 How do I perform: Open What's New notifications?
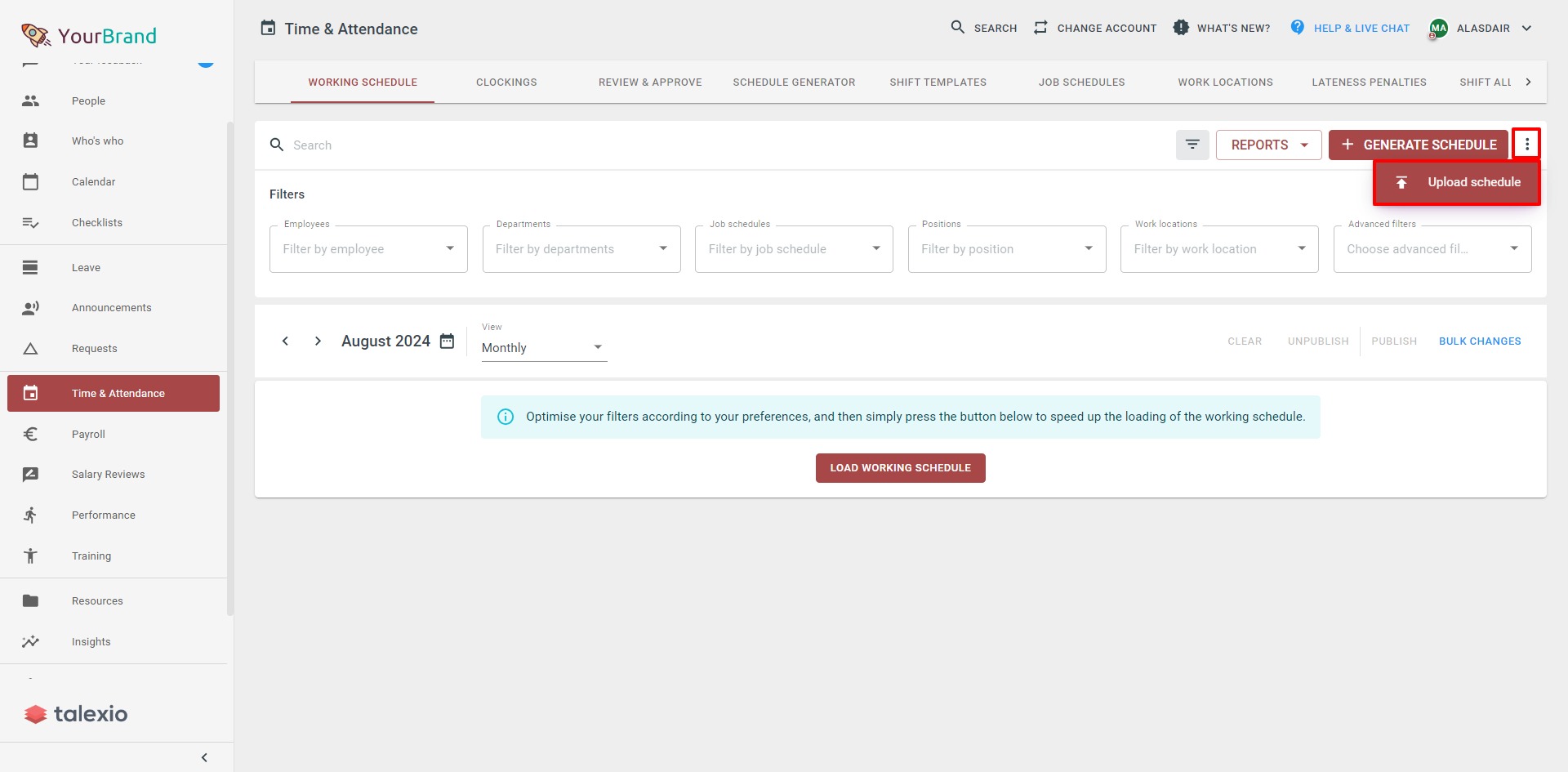[1222, 28]
